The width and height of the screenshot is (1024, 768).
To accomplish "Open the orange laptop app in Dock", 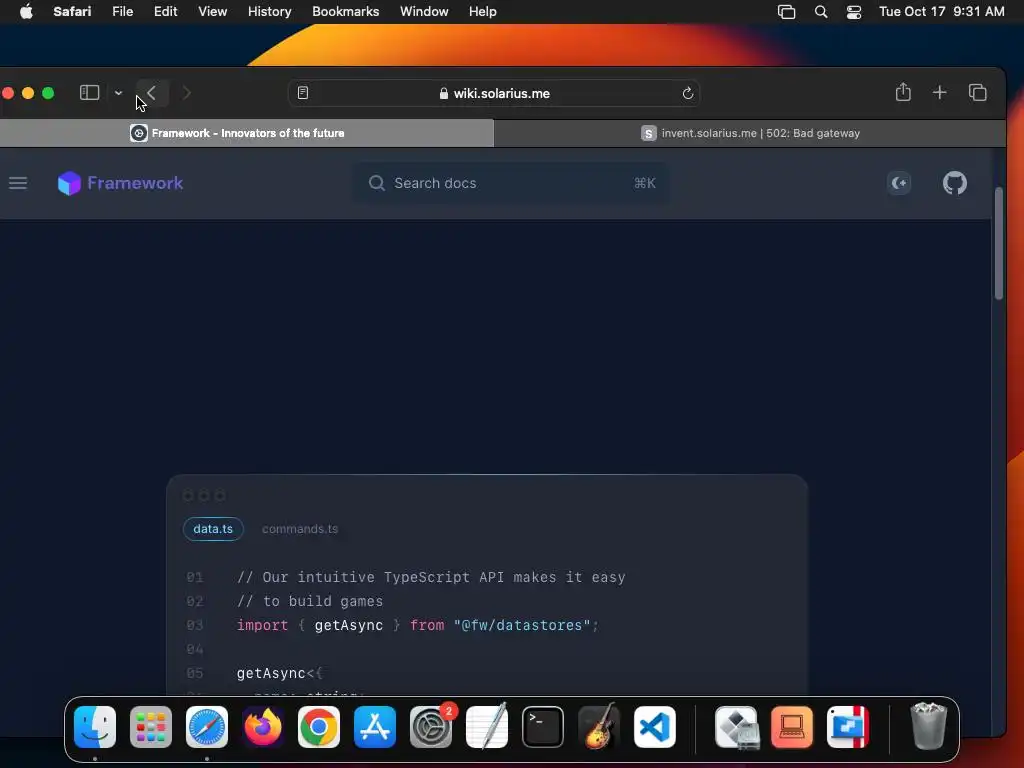I will pos(792,727).
